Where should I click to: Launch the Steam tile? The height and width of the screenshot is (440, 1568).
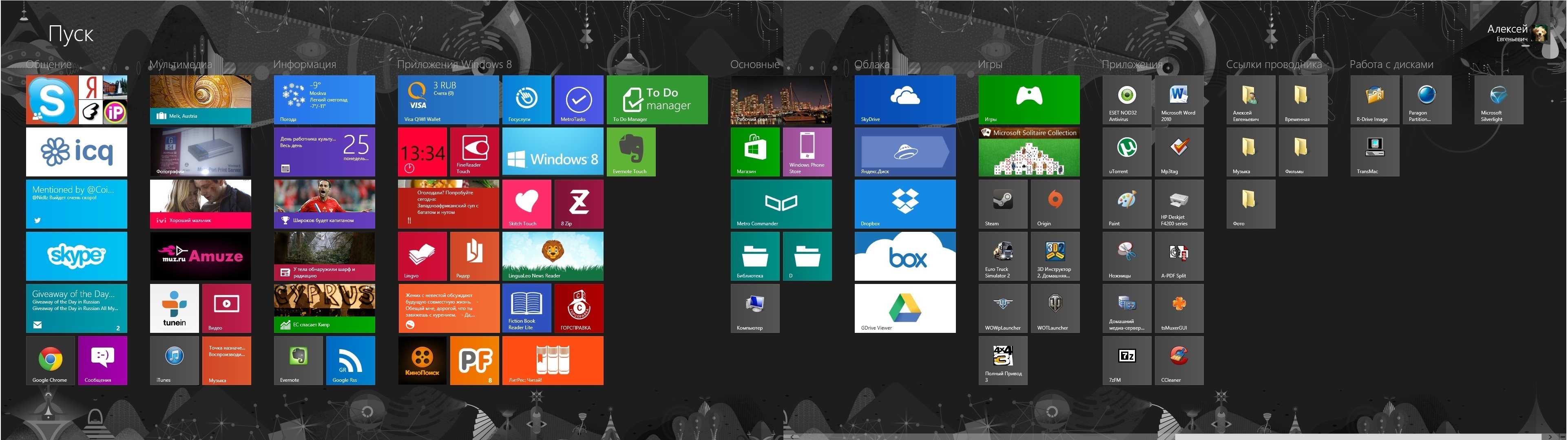pyautogui.click(x=1003, y=204)
